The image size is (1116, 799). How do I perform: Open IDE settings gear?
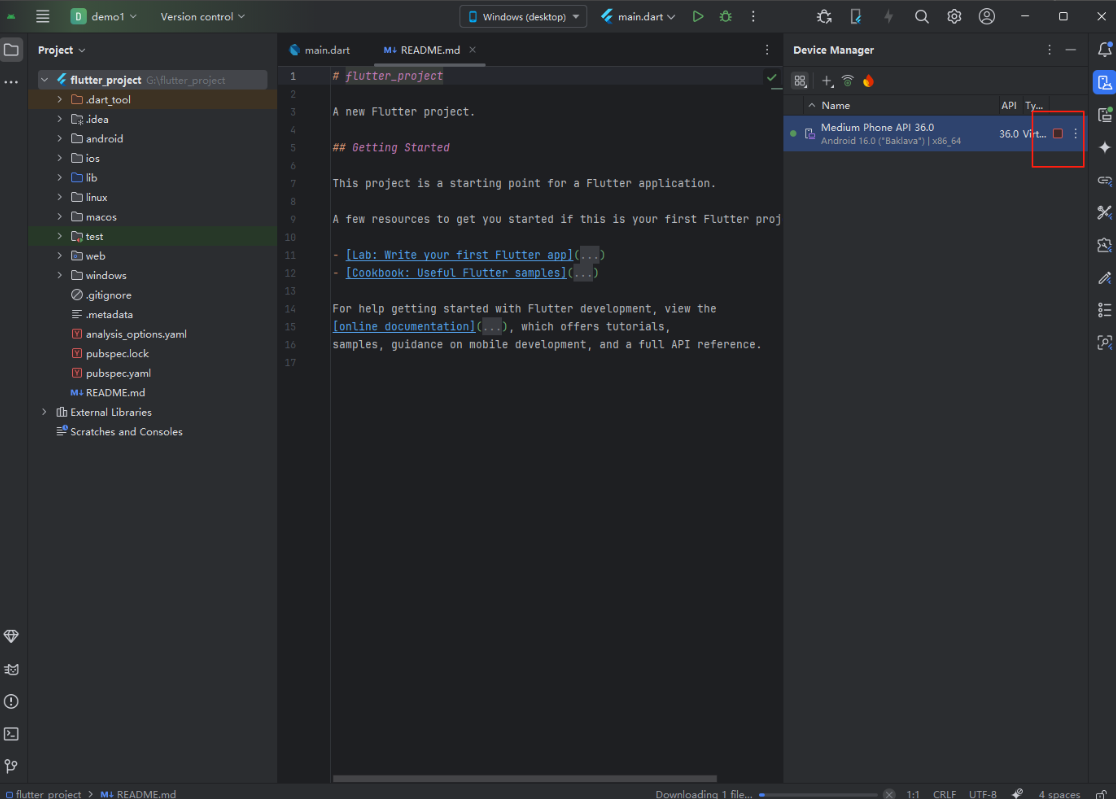[954, 16]
